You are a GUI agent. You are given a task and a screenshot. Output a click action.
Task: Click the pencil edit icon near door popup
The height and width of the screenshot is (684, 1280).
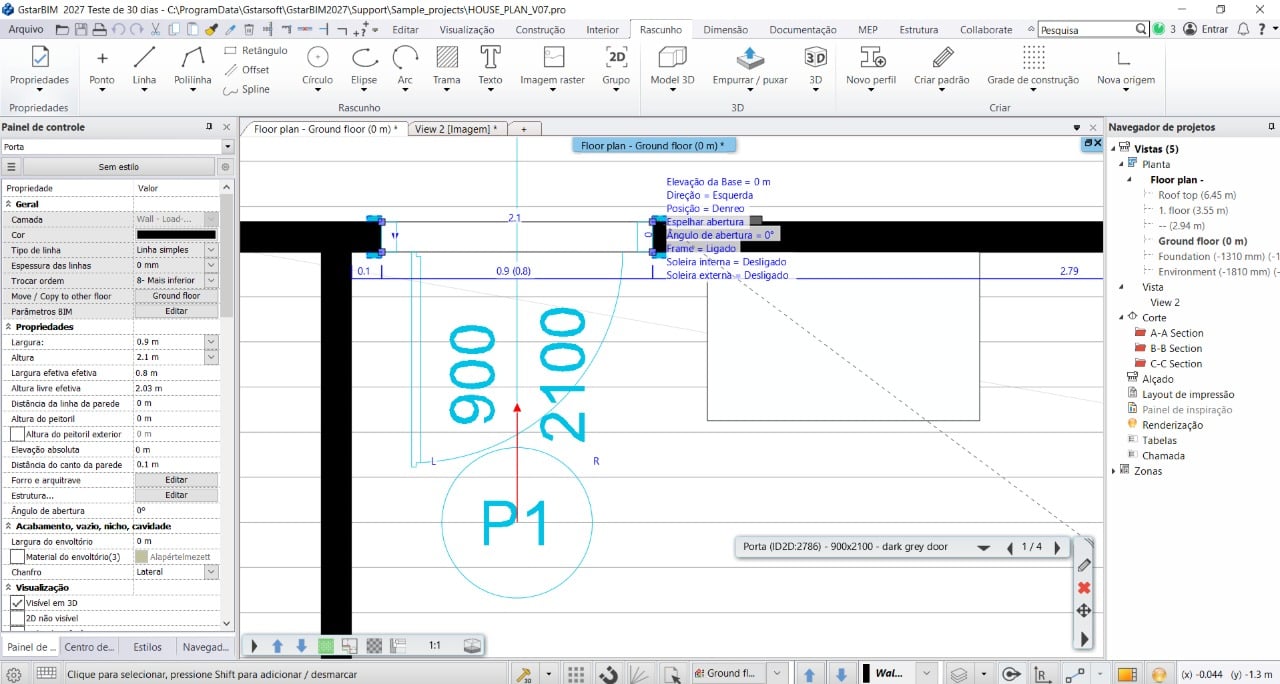coord(1084,565)
